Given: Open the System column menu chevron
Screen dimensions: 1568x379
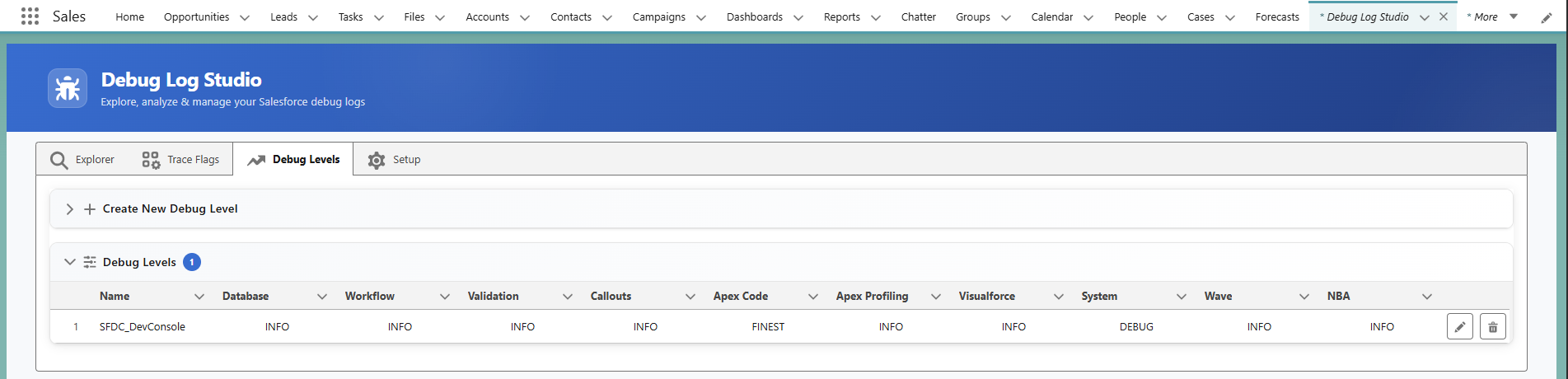Looking at the screenshot, I should tap(1182, 297).
